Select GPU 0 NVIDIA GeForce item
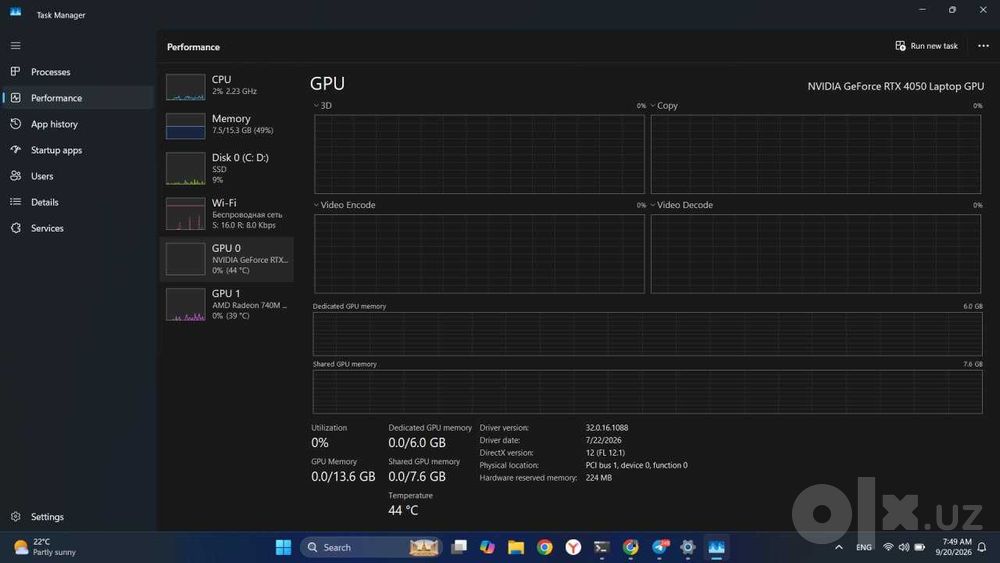The width and height of the screenshot is (1000, 563). pyautogui.click(x=226, y=259)
